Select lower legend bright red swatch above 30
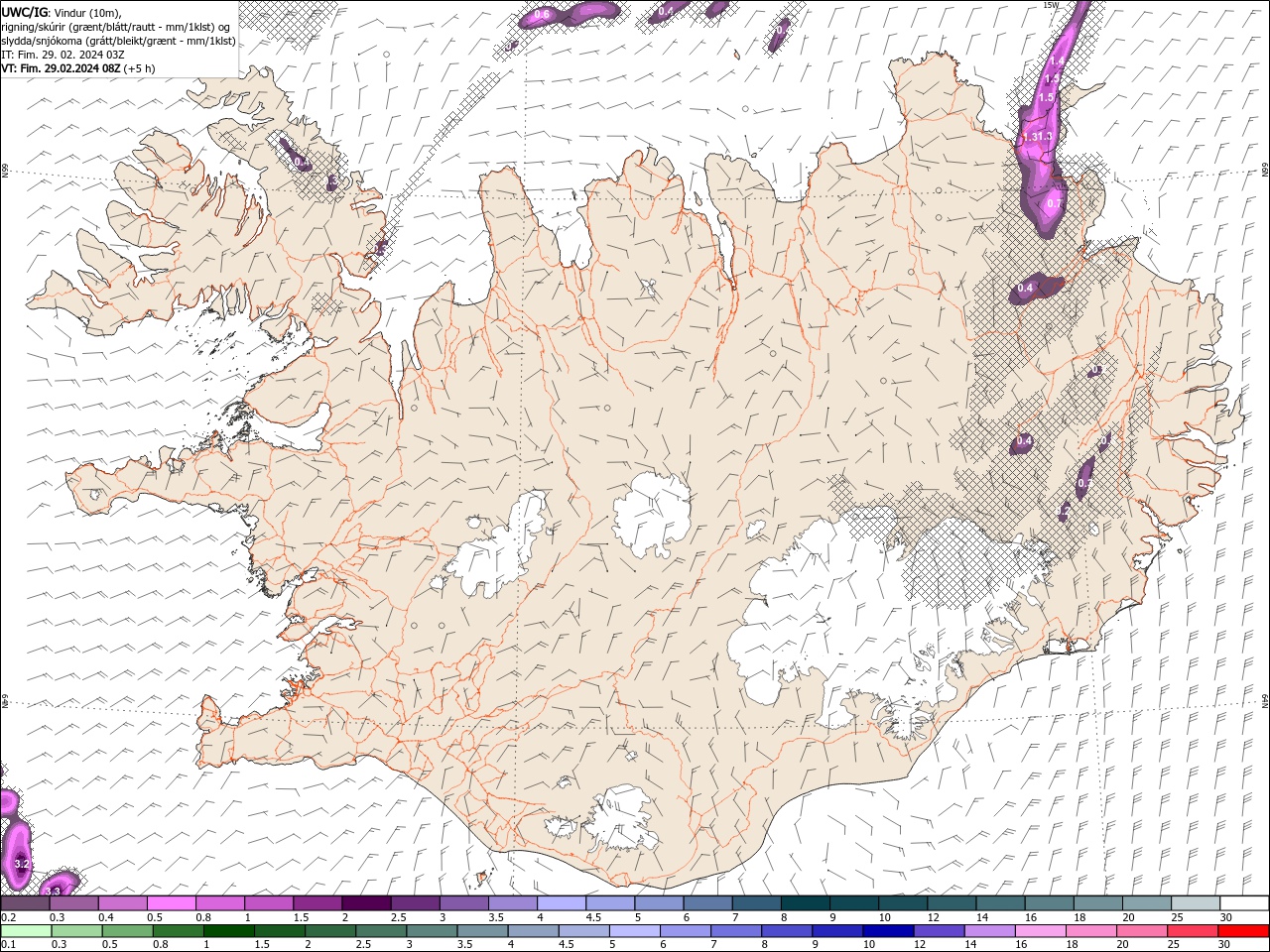Image resolution: width=1270 pixels, height=952 pixels. pyautogui.click(x=1243, y=931)
